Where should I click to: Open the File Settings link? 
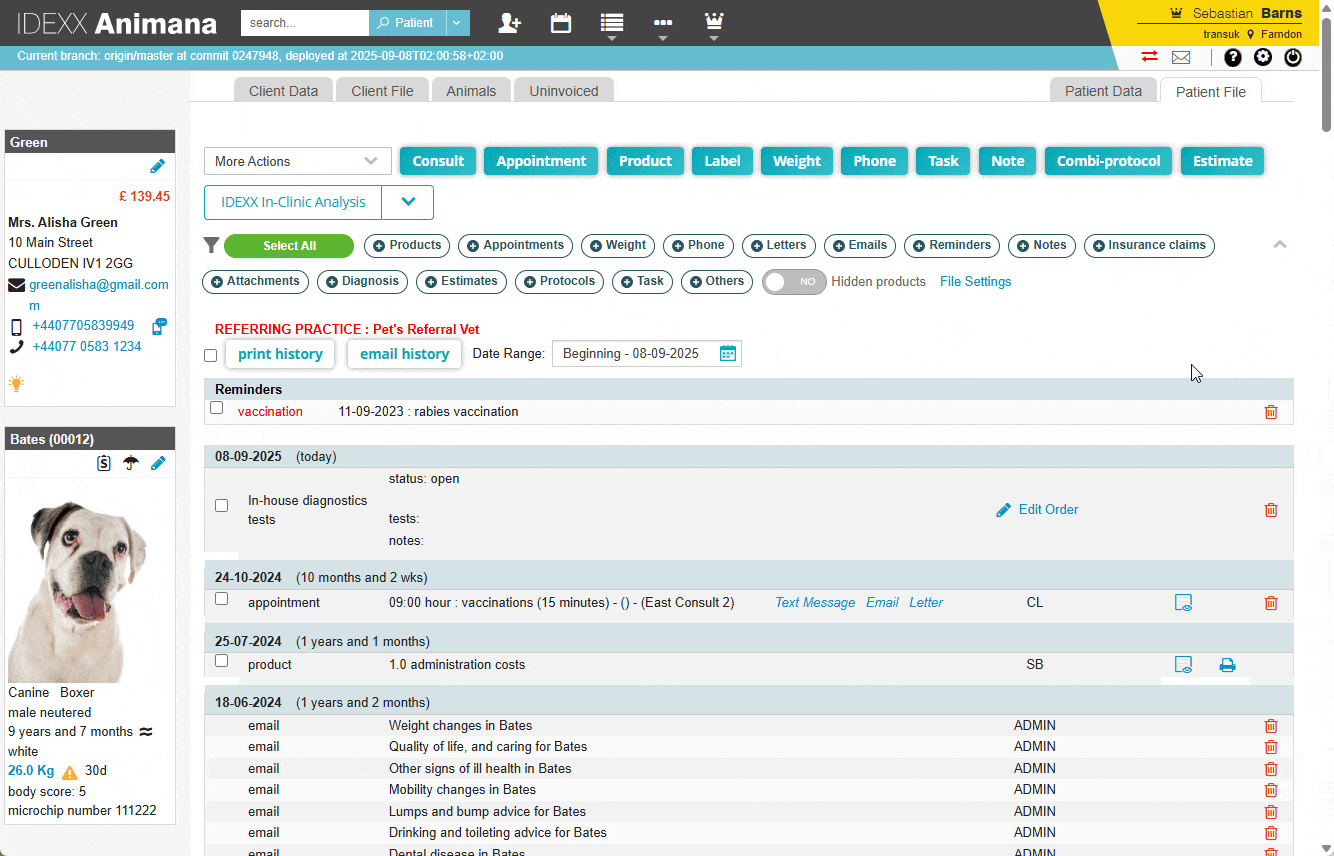point(975,282)
